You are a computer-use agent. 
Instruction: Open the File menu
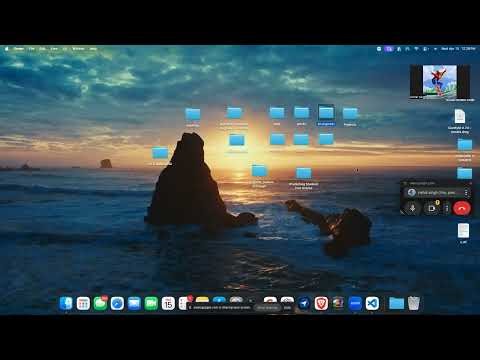click(x=32, y=49)
